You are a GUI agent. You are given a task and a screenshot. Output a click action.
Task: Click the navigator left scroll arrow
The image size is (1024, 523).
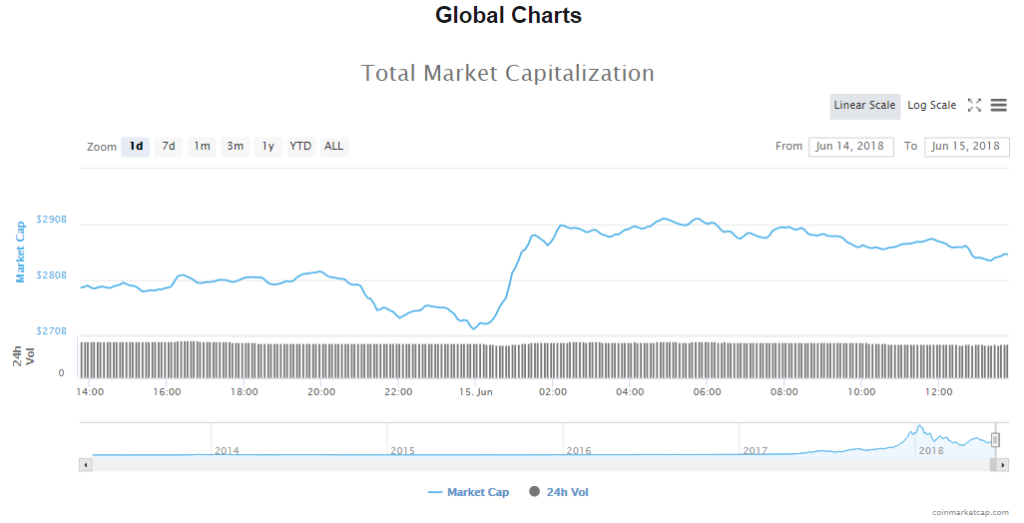pos(85,465)
